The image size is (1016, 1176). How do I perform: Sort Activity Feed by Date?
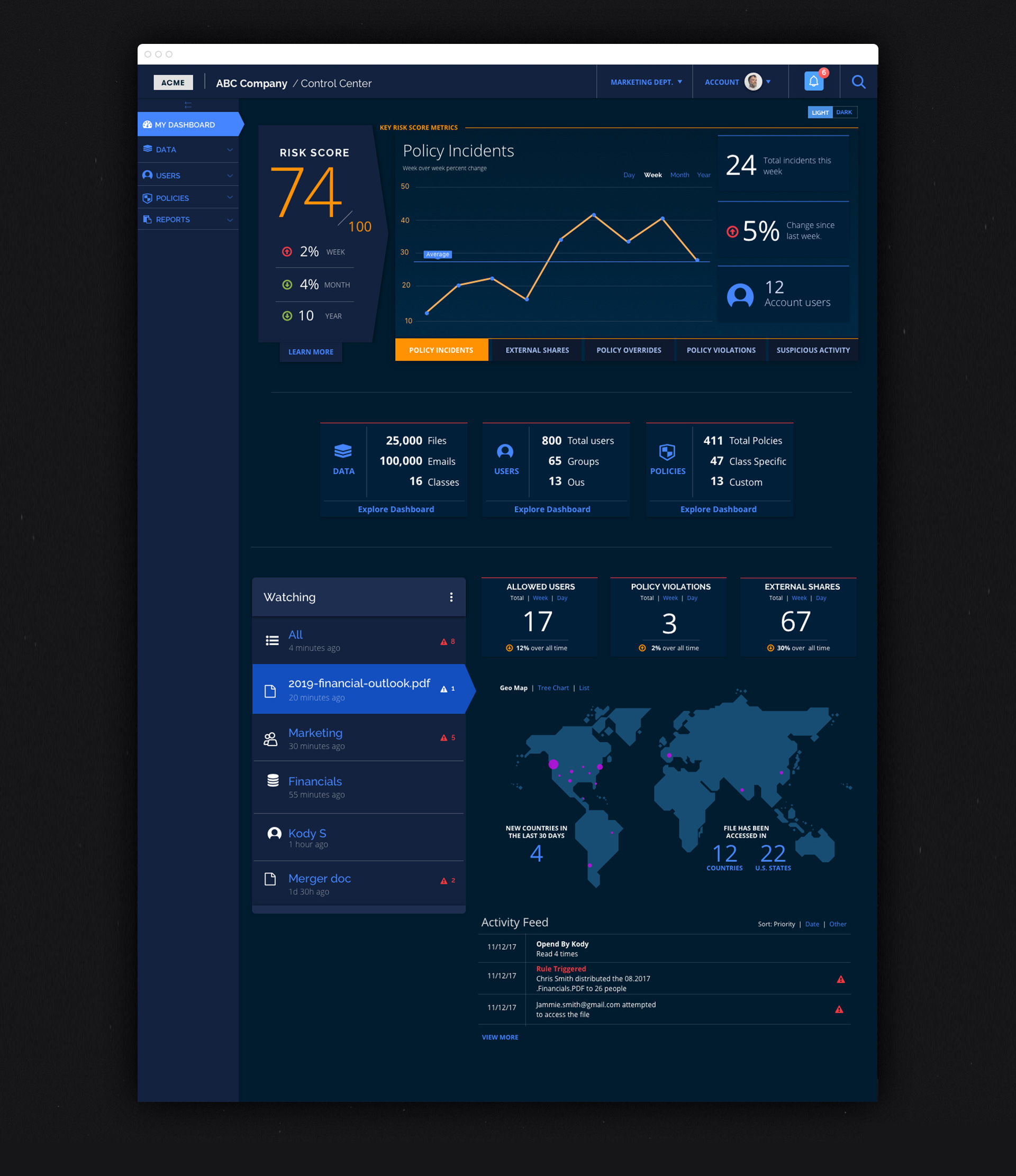click(x=812, y=924)
